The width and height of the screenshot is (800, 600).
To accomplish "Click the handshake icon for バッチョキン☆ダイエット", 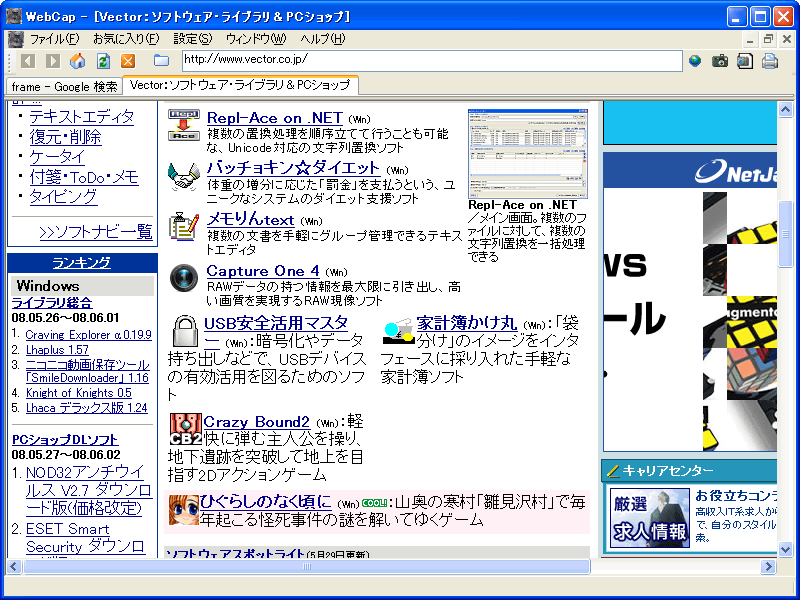I will pyautogui.click(x=184, y=177).
